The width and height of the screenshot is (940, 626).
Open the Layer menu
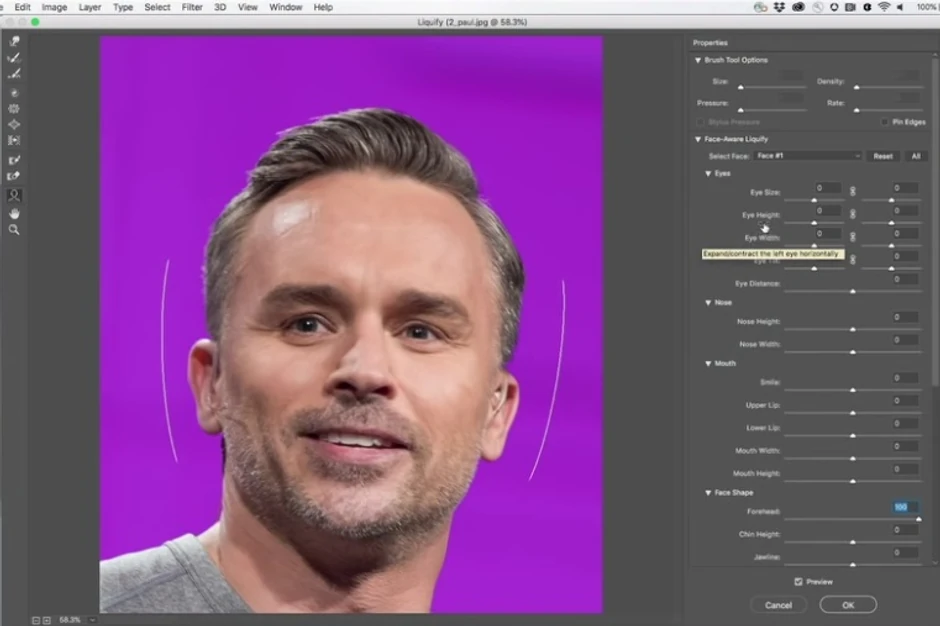[x=90, y=7]
